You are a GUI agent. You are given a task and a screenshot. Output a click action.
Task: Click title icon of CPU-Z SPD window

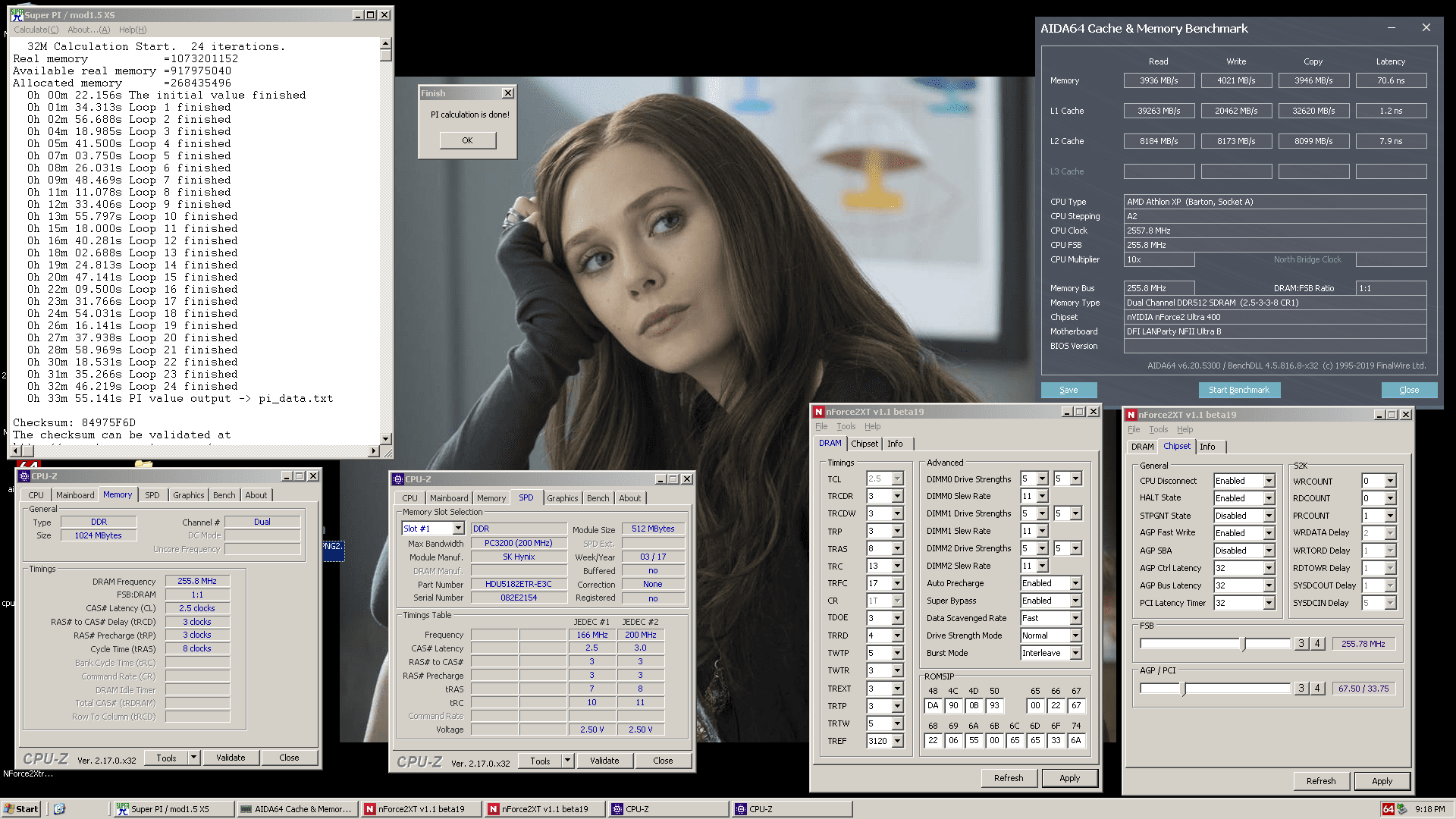[x=398, y=479]
